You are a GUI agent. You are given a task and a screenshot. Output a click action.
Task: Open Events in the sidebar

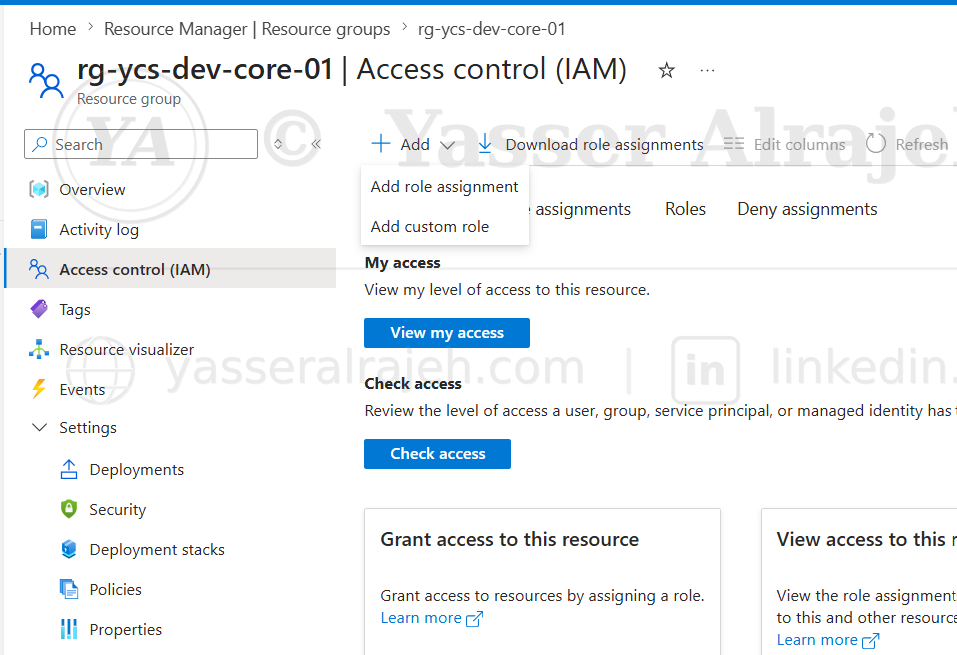tap(82, 389)
